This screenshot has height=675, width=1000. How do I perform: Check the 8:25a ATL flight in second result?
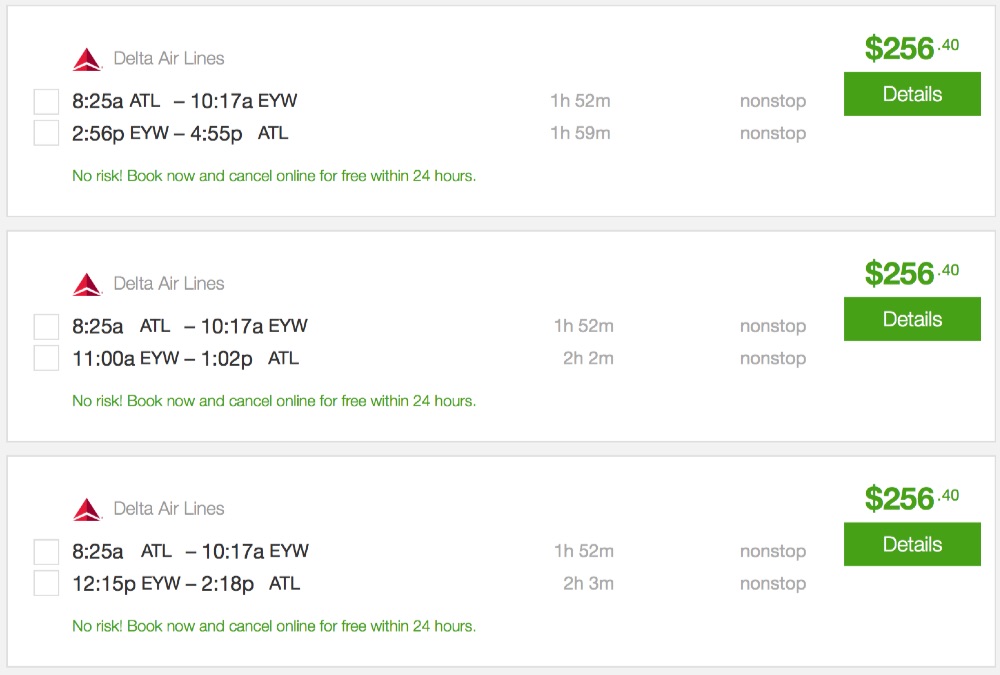pyautogui.click(x=46, y=326)
